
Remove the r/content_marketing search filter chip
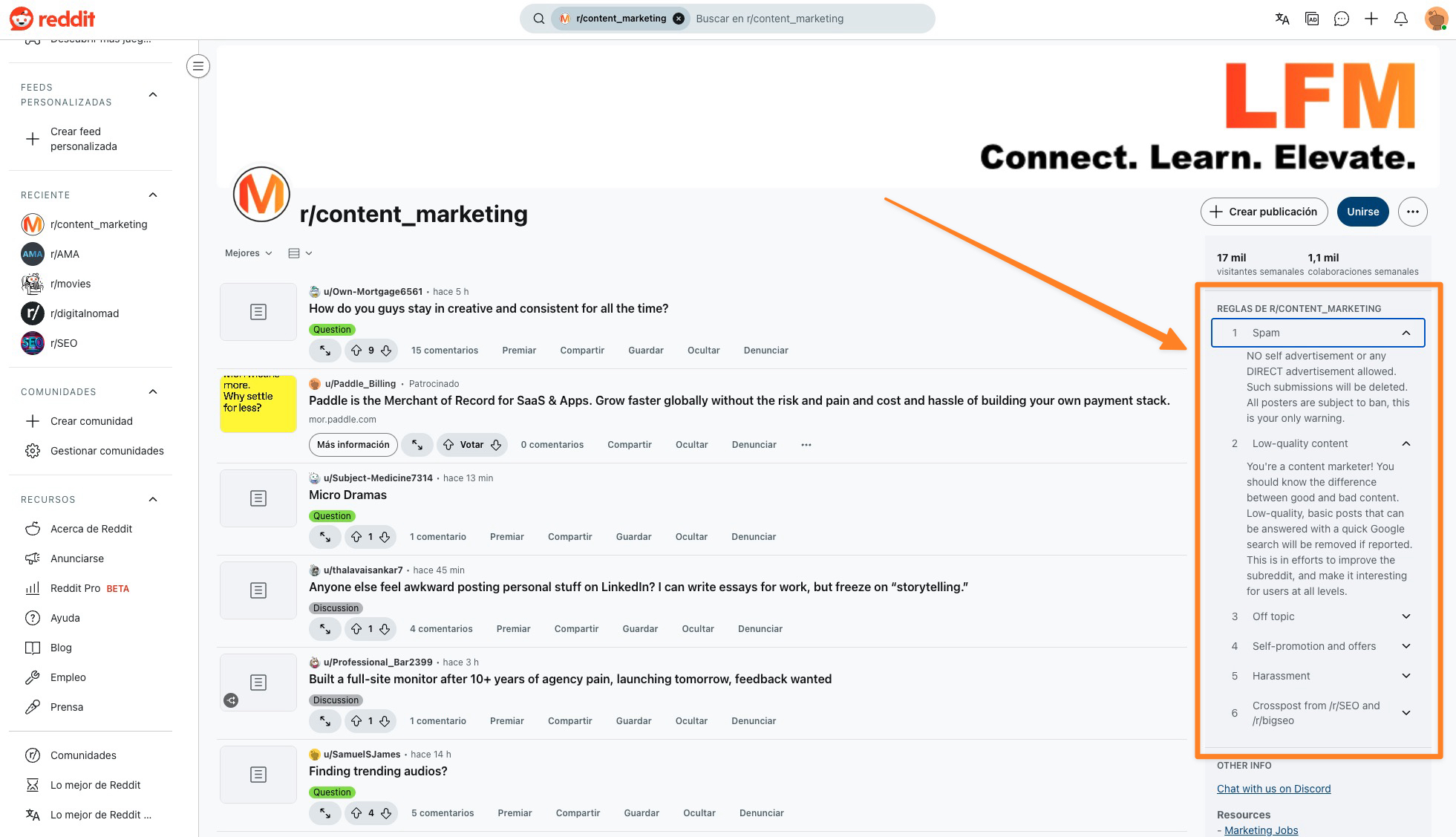(679, 19)
